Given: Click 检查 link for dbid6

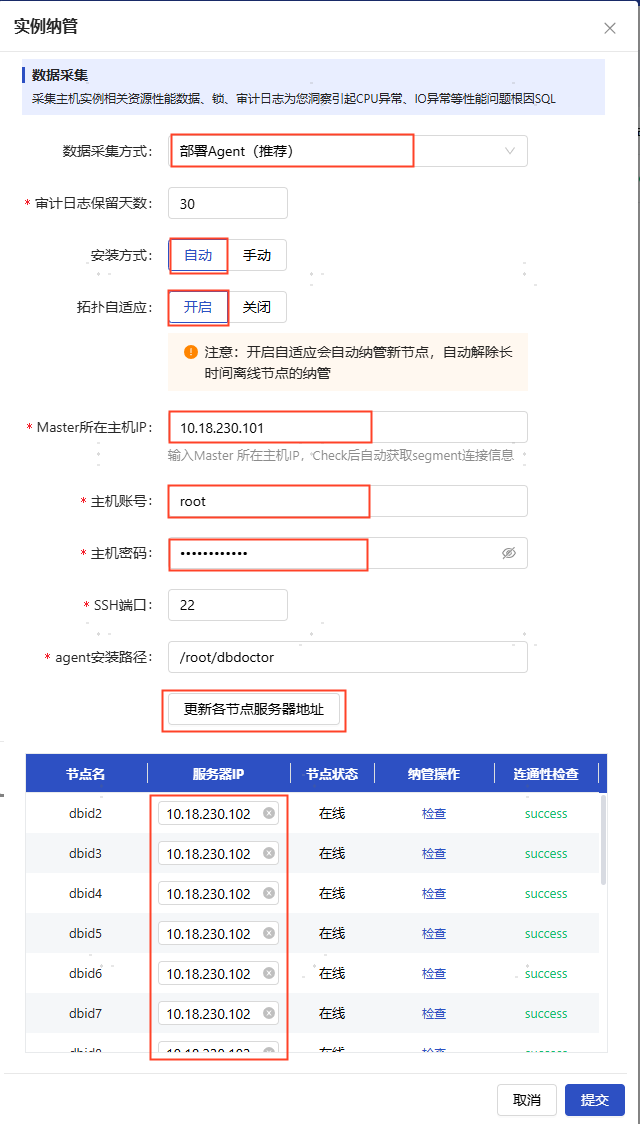Looking at the screenshot, I should point(434,973).
